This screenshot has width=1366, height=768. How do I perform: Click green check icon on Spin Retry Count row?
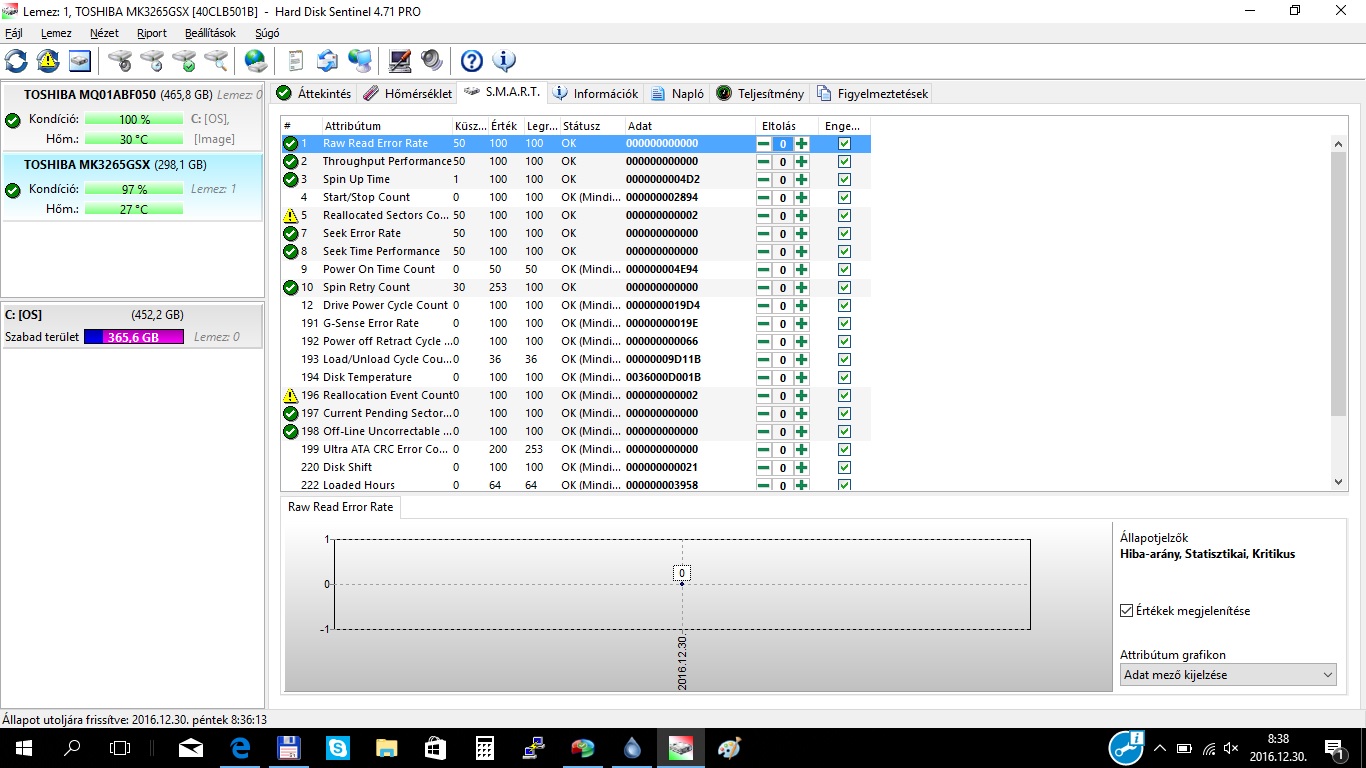pyautogui.click(x=290, y=287)
